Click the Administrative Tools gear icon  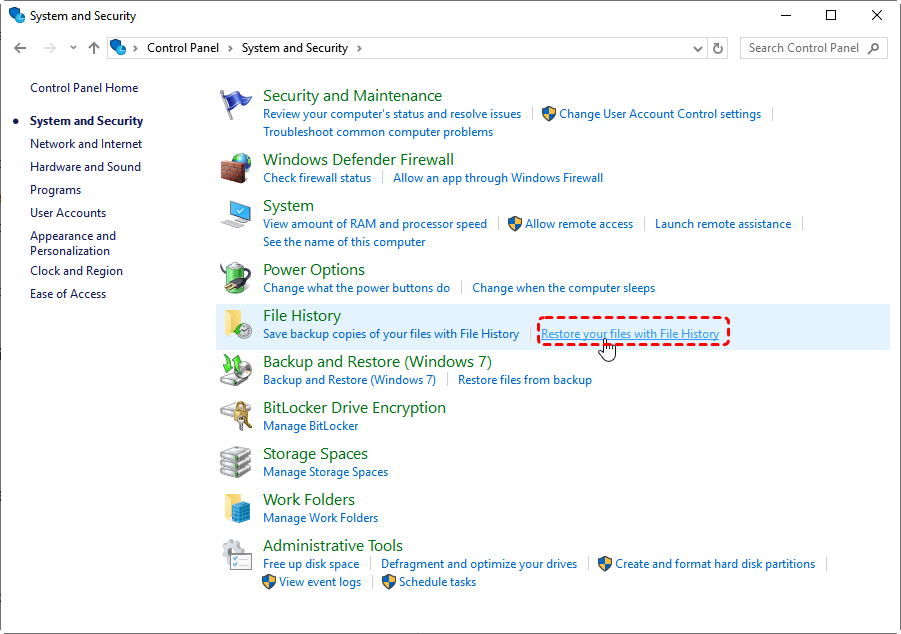click(237, 554)
